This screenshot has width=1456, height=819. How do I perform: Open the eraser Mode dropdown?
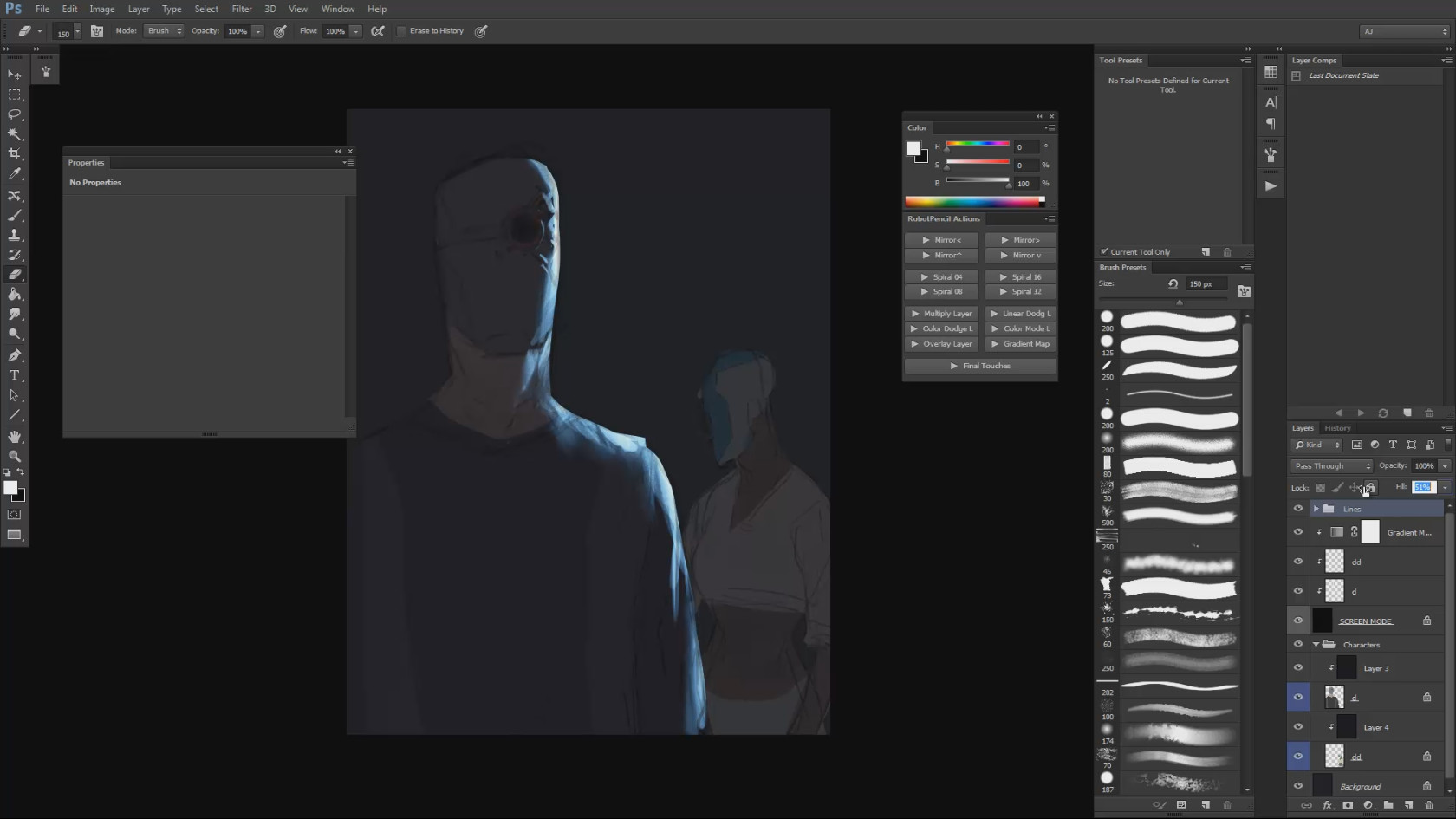point(164,31)
